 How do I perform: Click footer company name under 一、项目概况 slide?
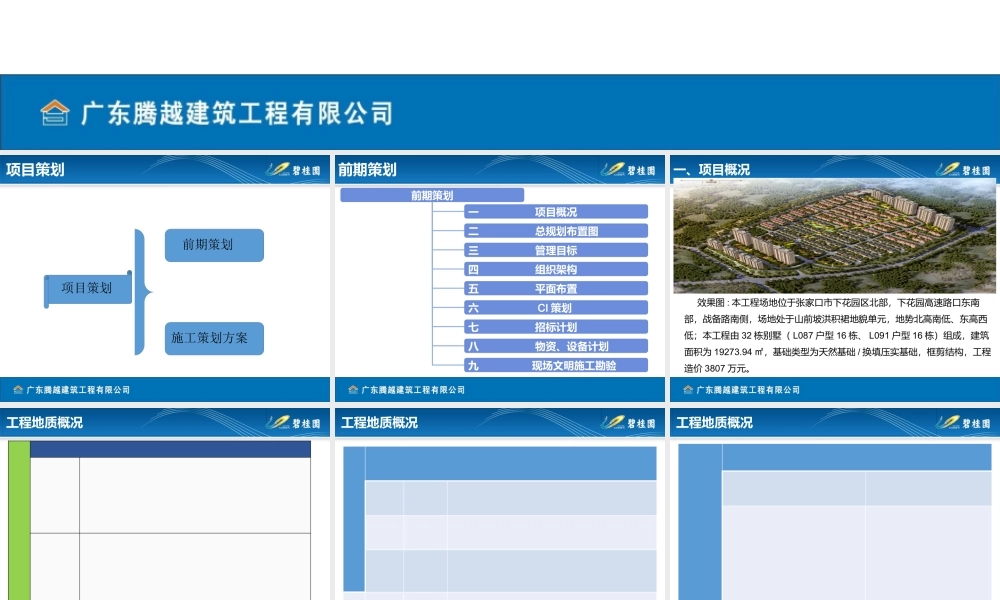[x=747, y=390]
